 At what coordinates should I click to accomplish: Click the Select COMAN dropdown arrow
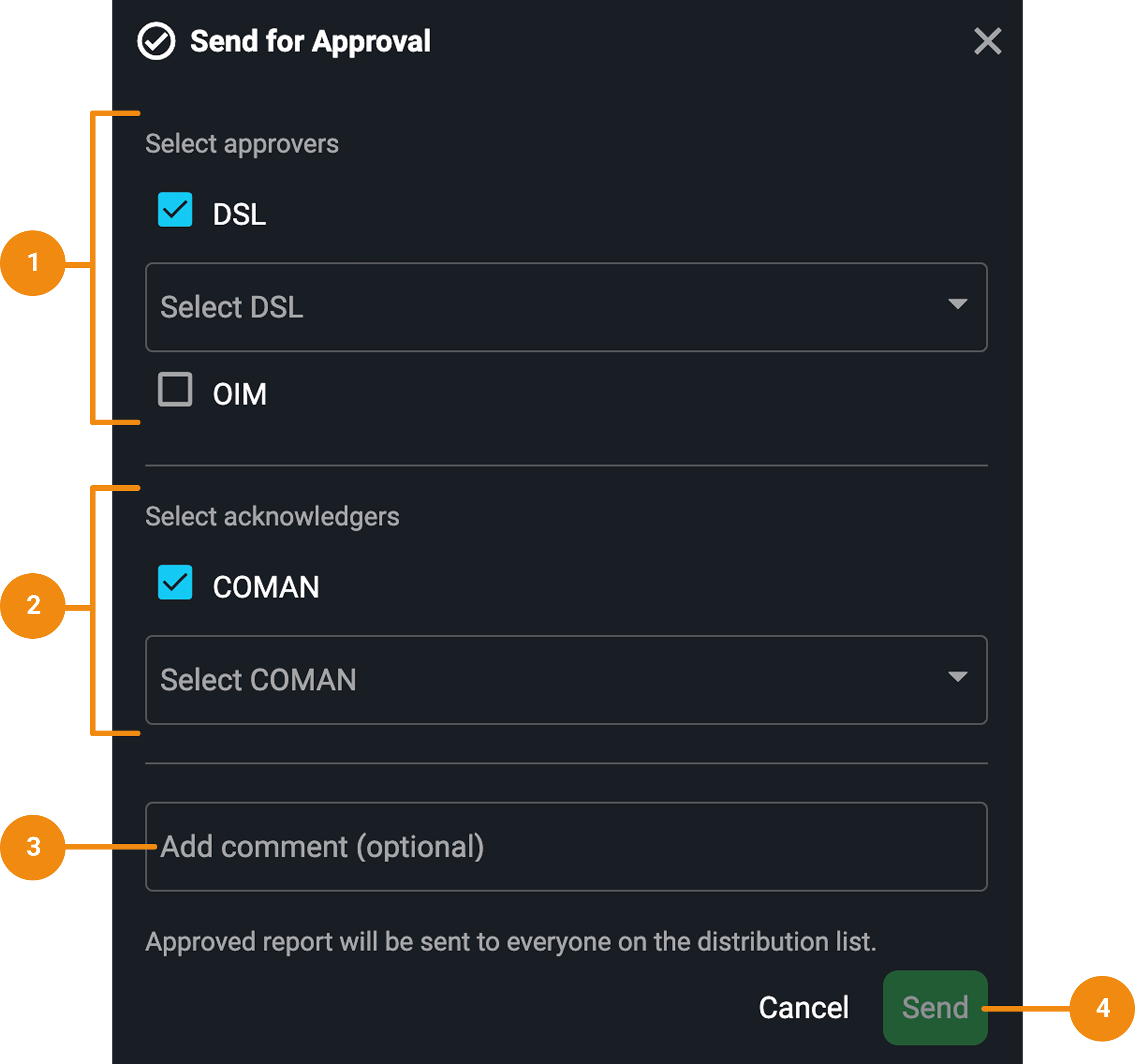pos(958,677)
